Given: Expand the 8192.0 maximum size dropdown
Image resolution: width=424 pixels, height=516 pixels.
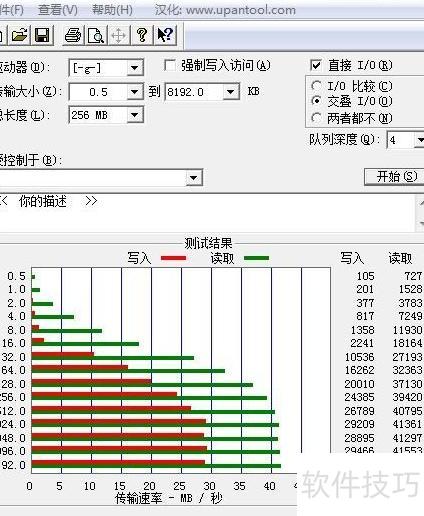Looking at the screenshot, I should pyautogui.click(x=231, y=91).
